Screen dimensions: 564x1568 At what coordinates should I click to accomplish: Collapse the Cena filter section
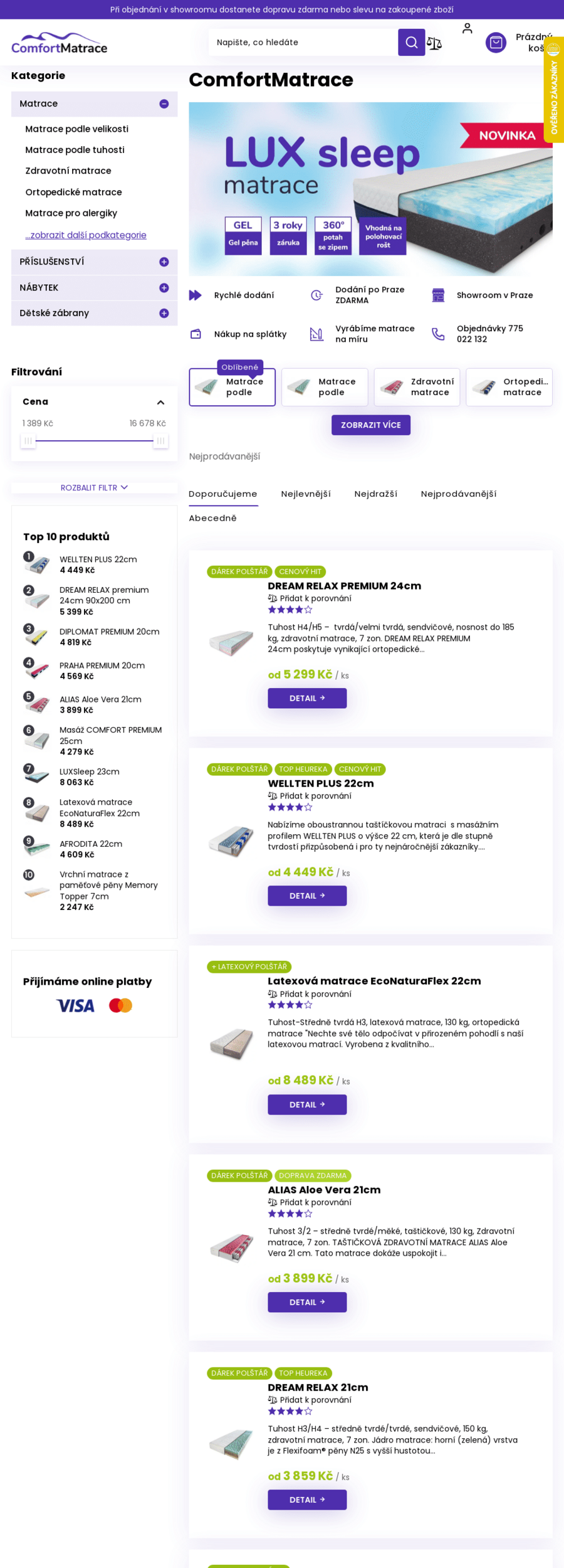point(160,402)
